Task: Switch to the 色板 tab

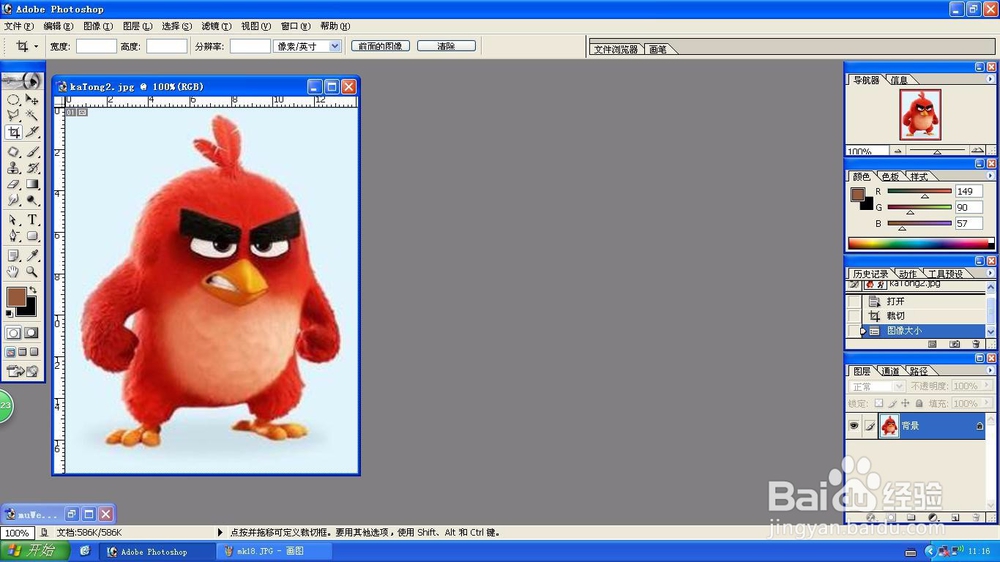Action: pos(890,177)
